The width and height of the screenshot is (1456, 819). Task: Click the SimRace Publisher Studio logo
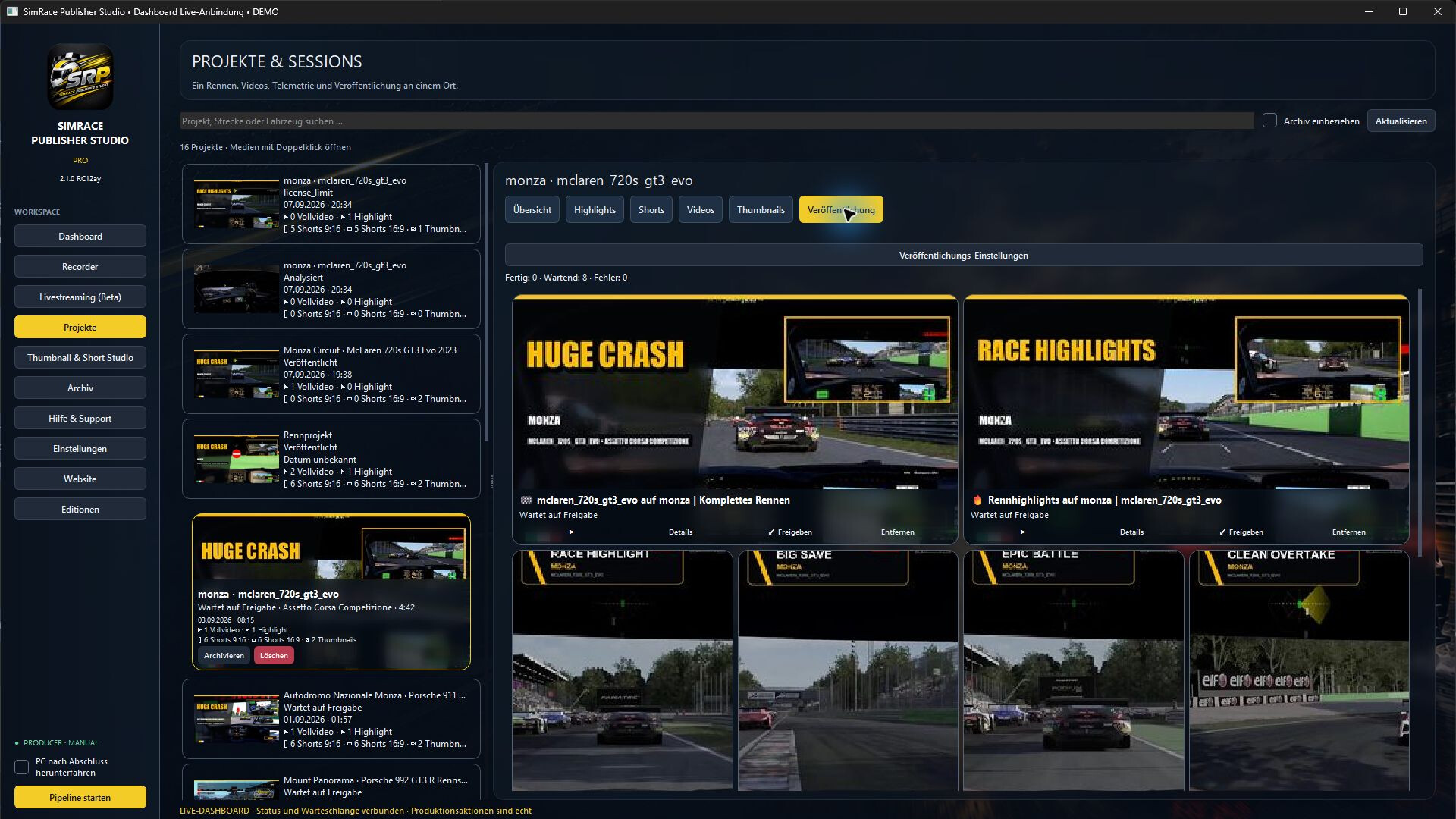(80, 77)
